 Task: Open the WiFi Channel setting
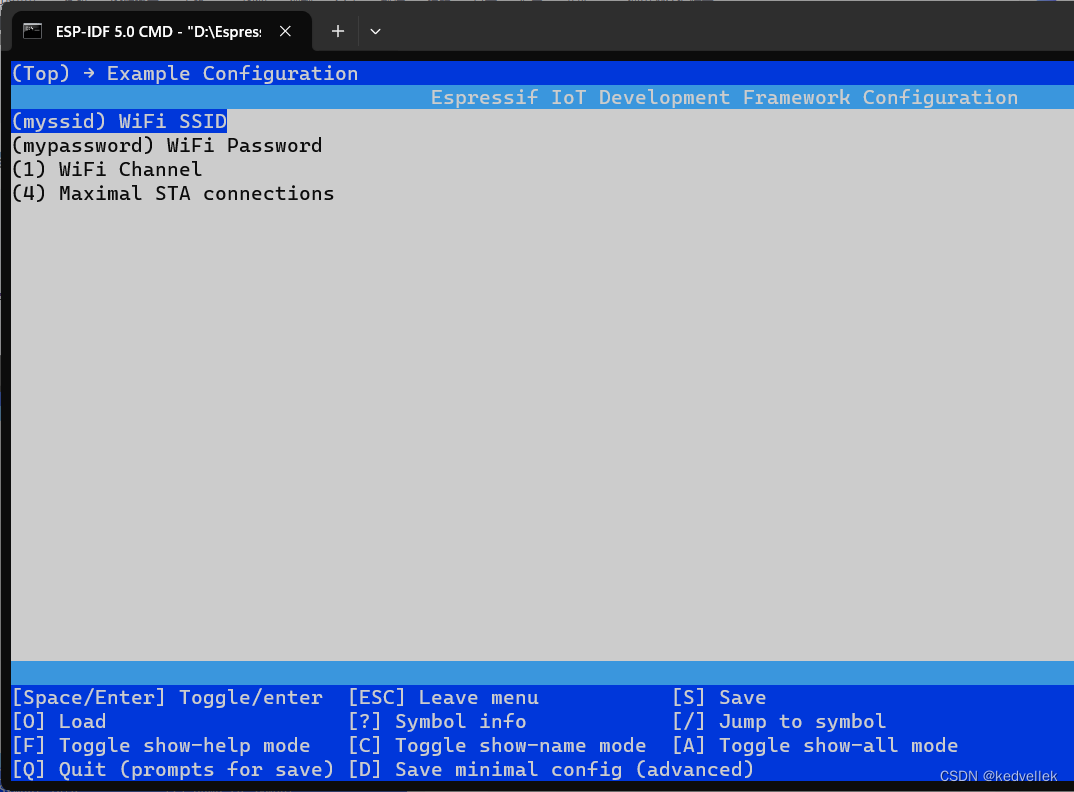click(x=105, y=169)
